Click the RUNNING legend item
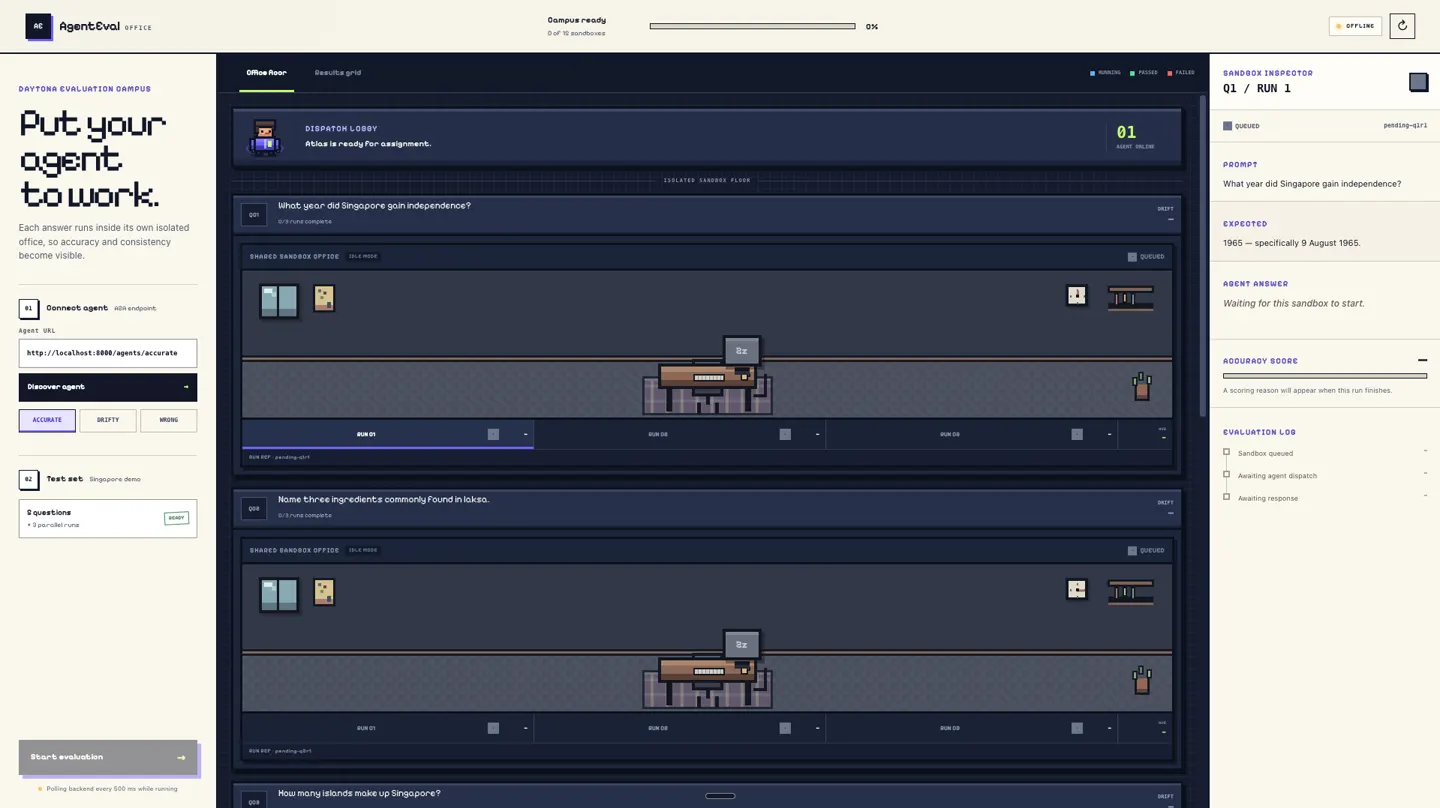 [1105, 73]
